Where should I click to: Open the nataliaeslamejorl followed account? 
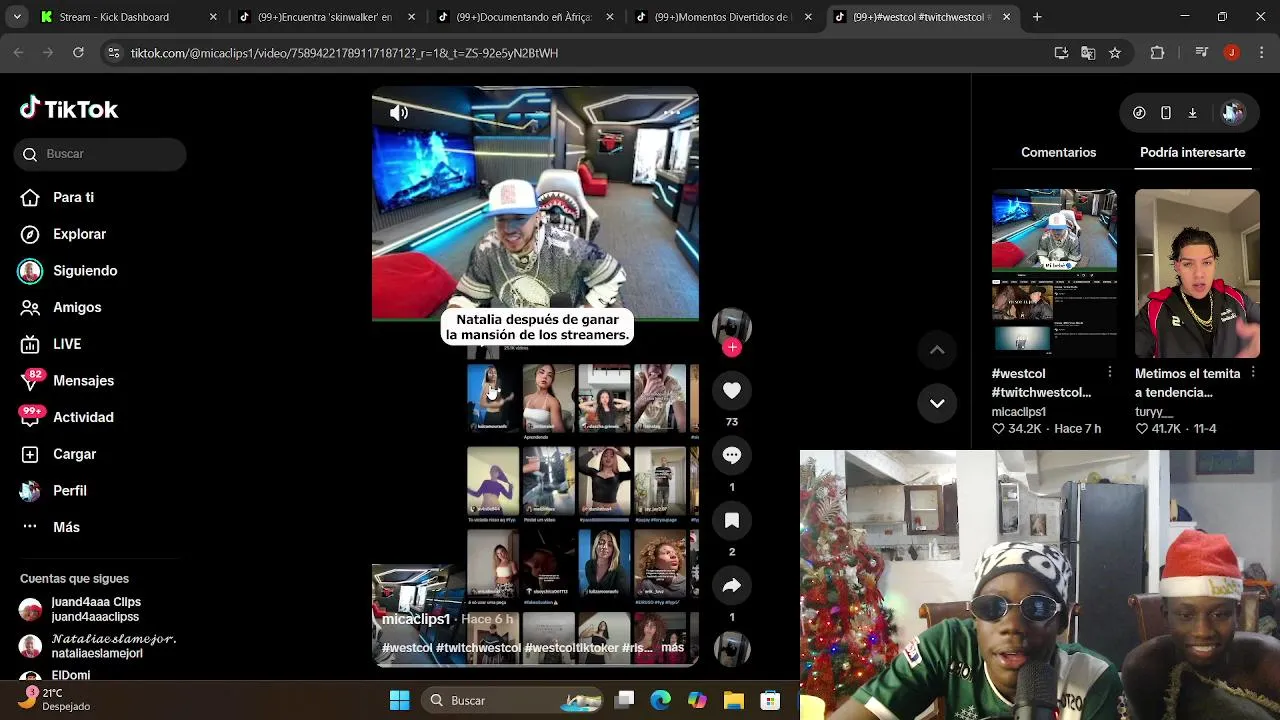98,646
